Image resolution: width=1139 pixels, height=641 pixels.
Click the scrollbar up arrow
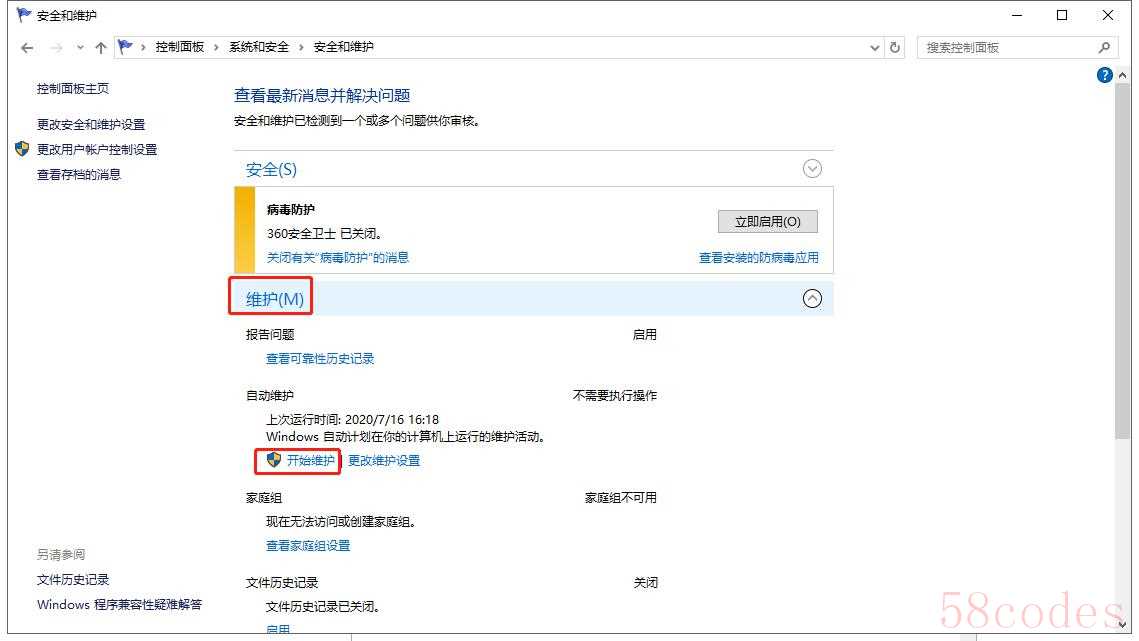click(1122, 75)
